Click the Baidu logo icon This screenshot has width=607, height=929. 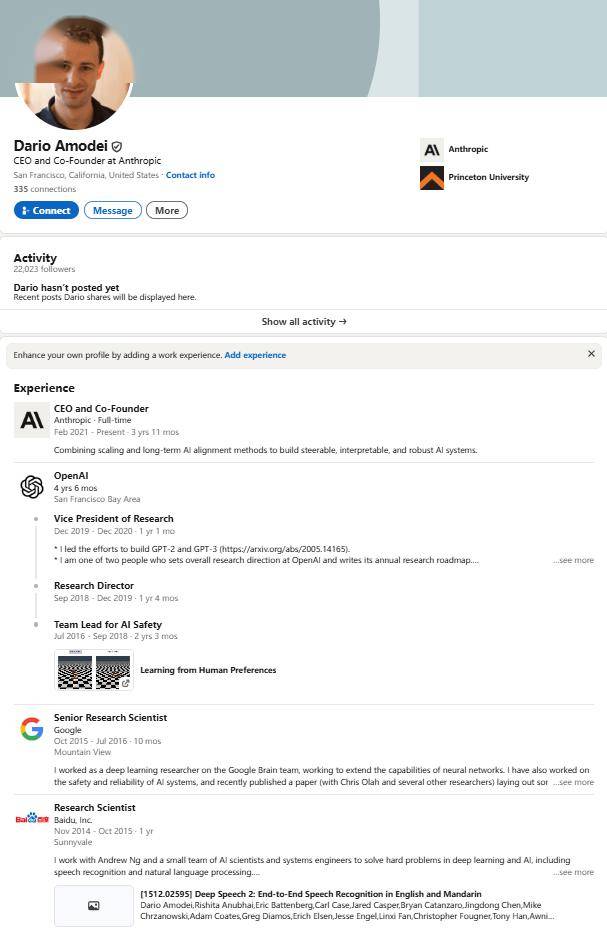point(32,819)
